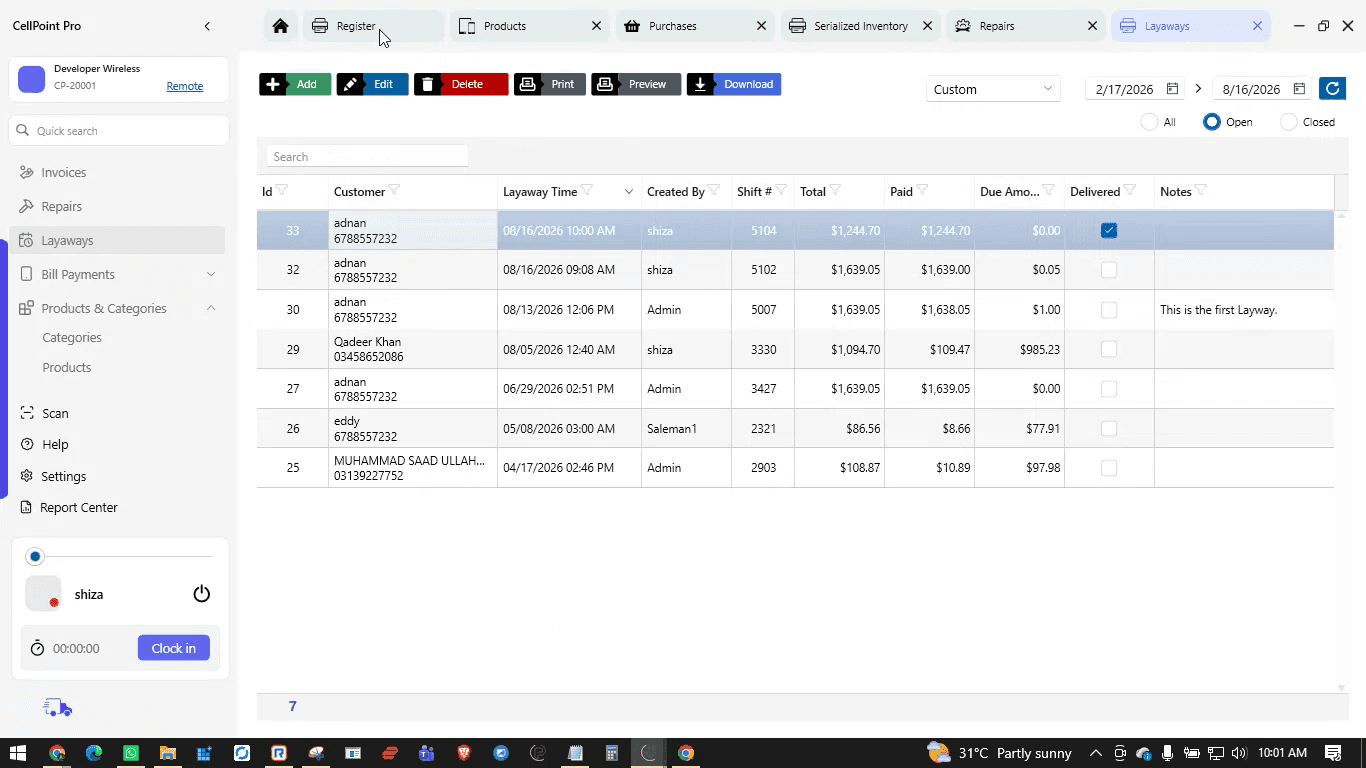Image resolution: width=1366 pixels, height=768 pixels.
Task: Open the Windows Start menu
Action: [x=18, y=753]
